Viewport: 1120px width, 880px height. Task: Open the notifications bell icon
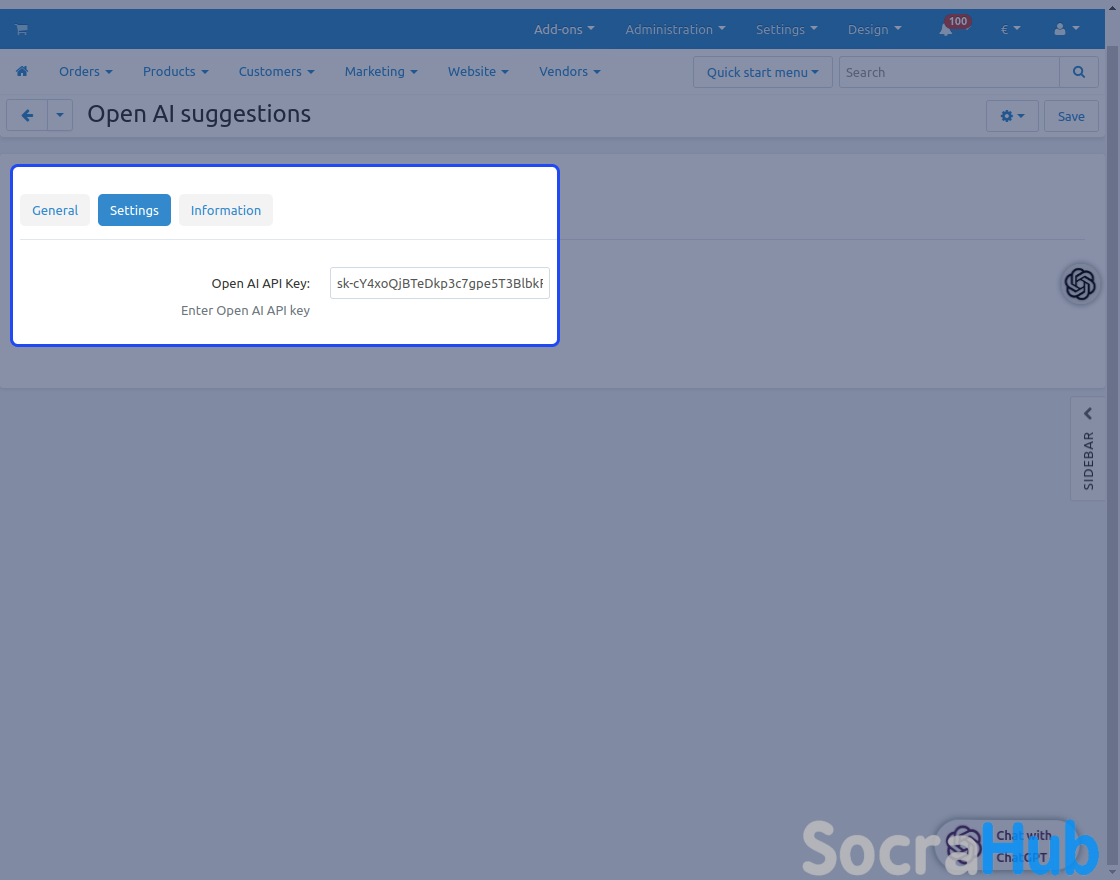(946, 30)
